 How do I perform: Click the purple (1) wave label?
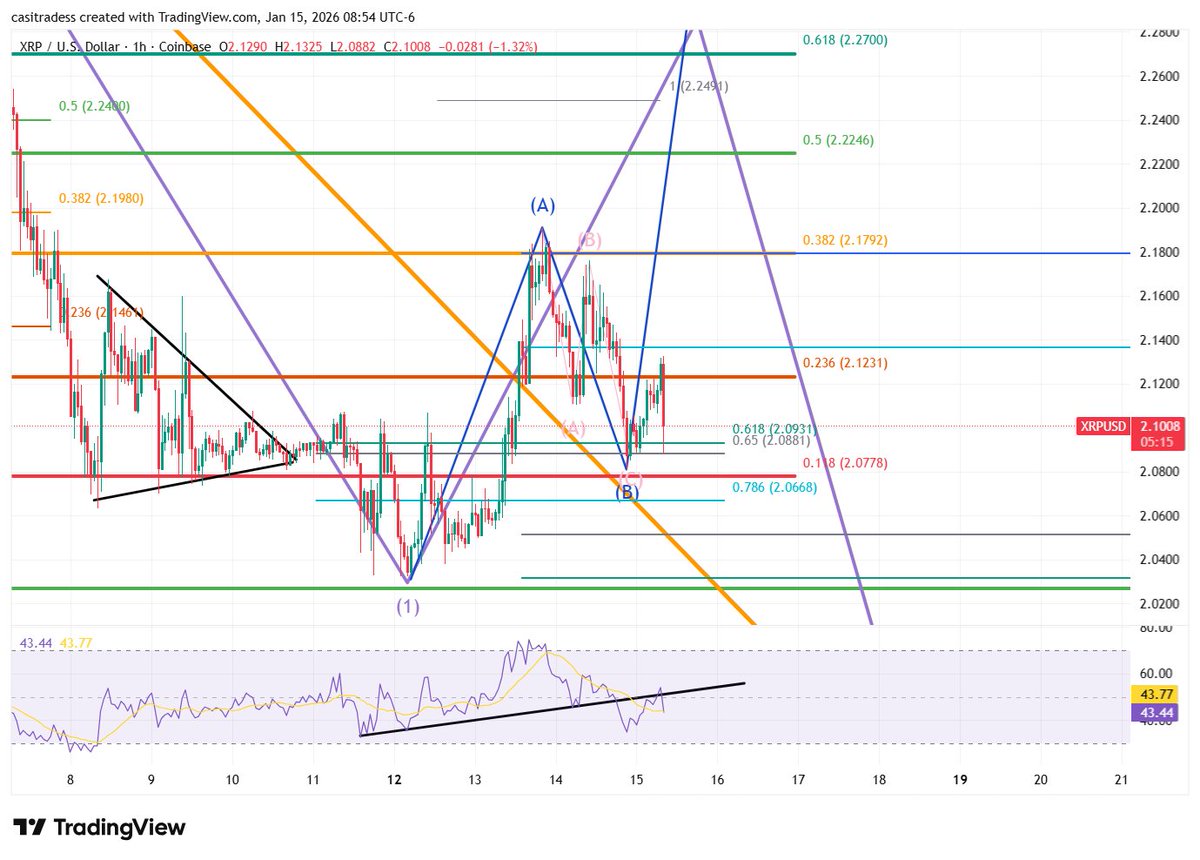point(407,606)
